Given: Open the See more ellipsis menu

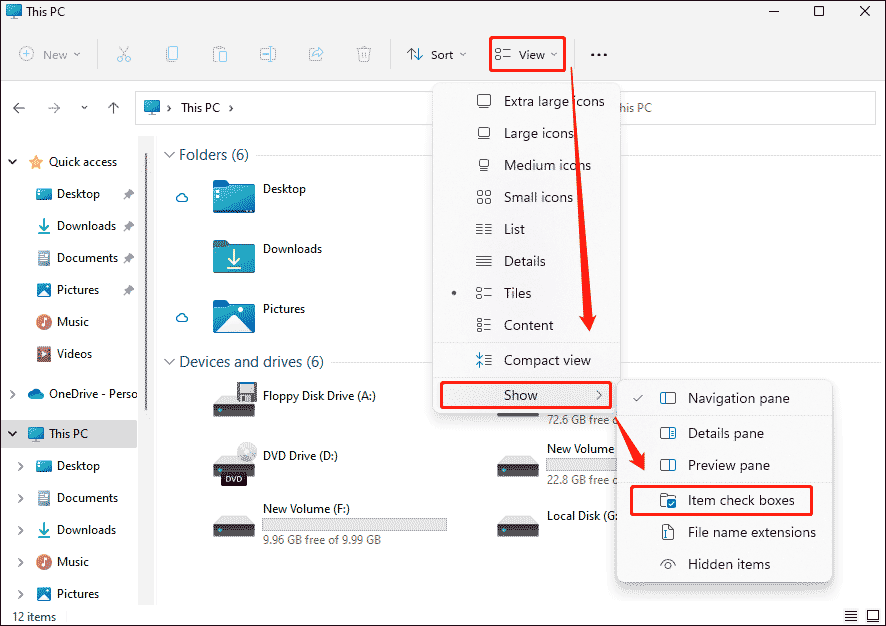Looking at the screenshot, I should [x=599, y=55].
